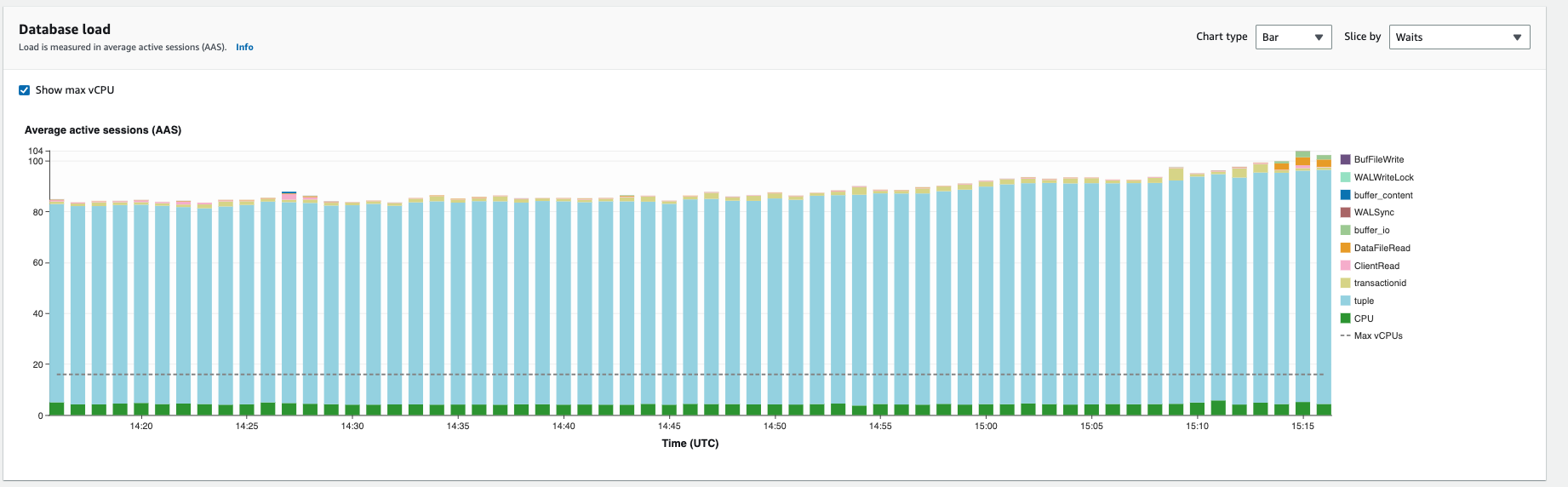1568x487 pixels.
Task: Select the WALWriteLock legend label
Action: [1384, 177]
